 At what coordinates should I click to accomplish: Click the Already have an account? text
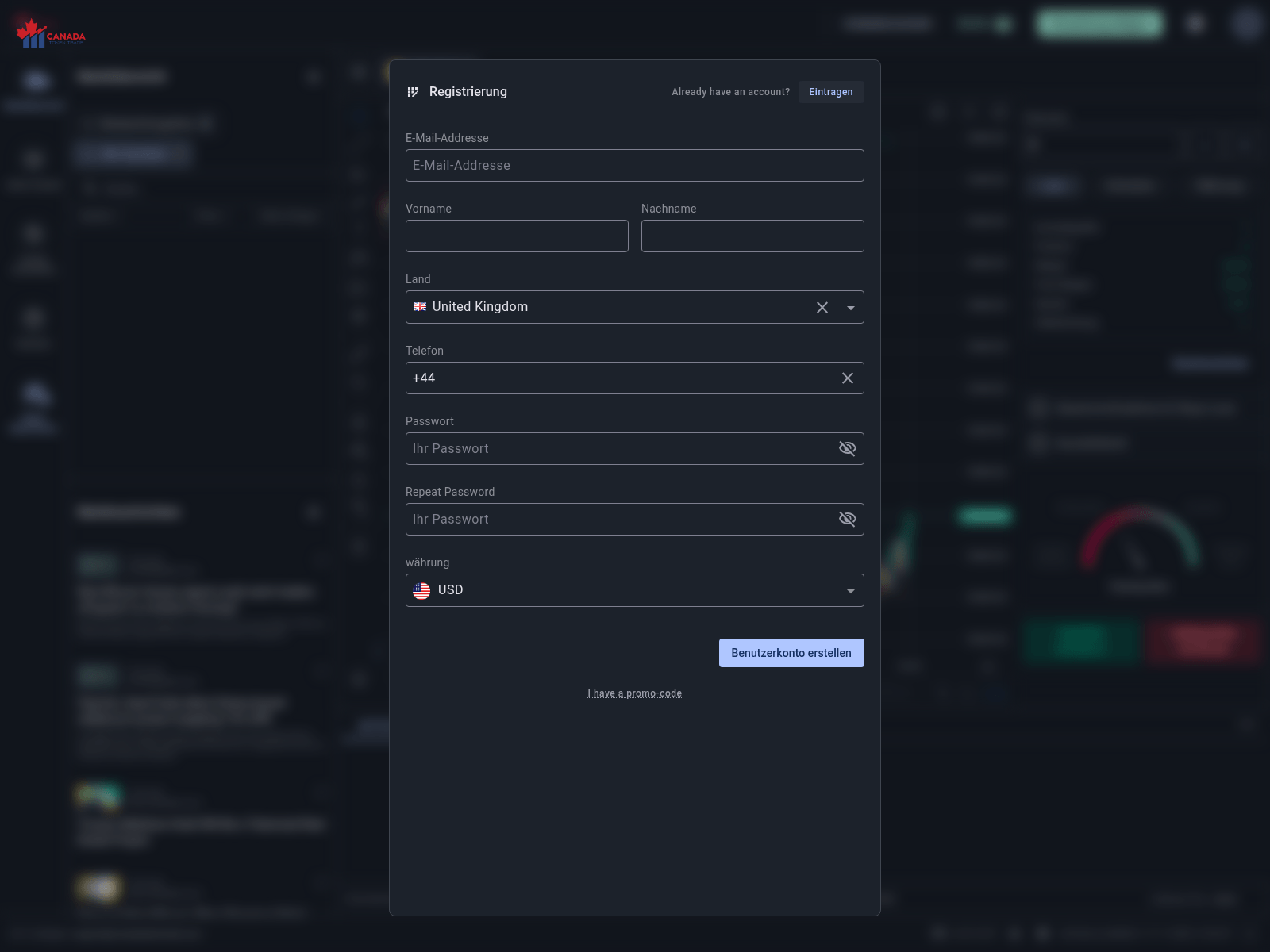click(x=731, y=92)
